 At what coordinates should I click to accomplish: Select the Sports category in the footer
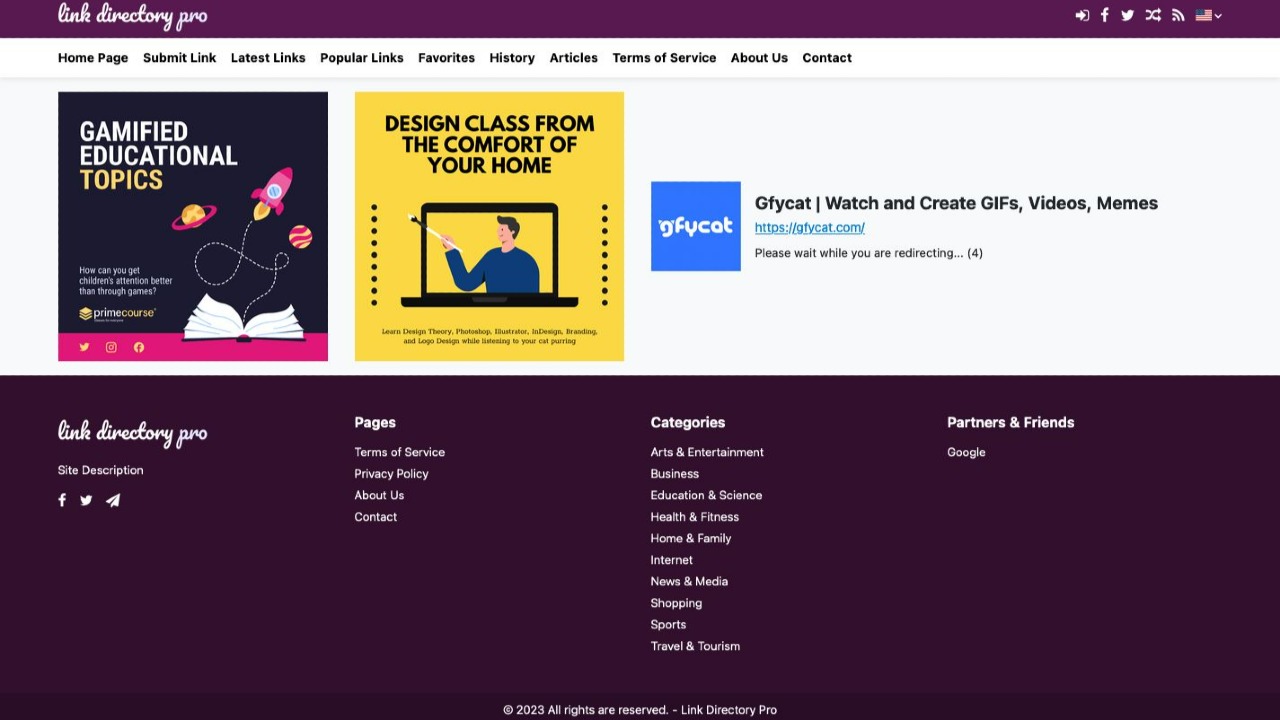point(668,624)
